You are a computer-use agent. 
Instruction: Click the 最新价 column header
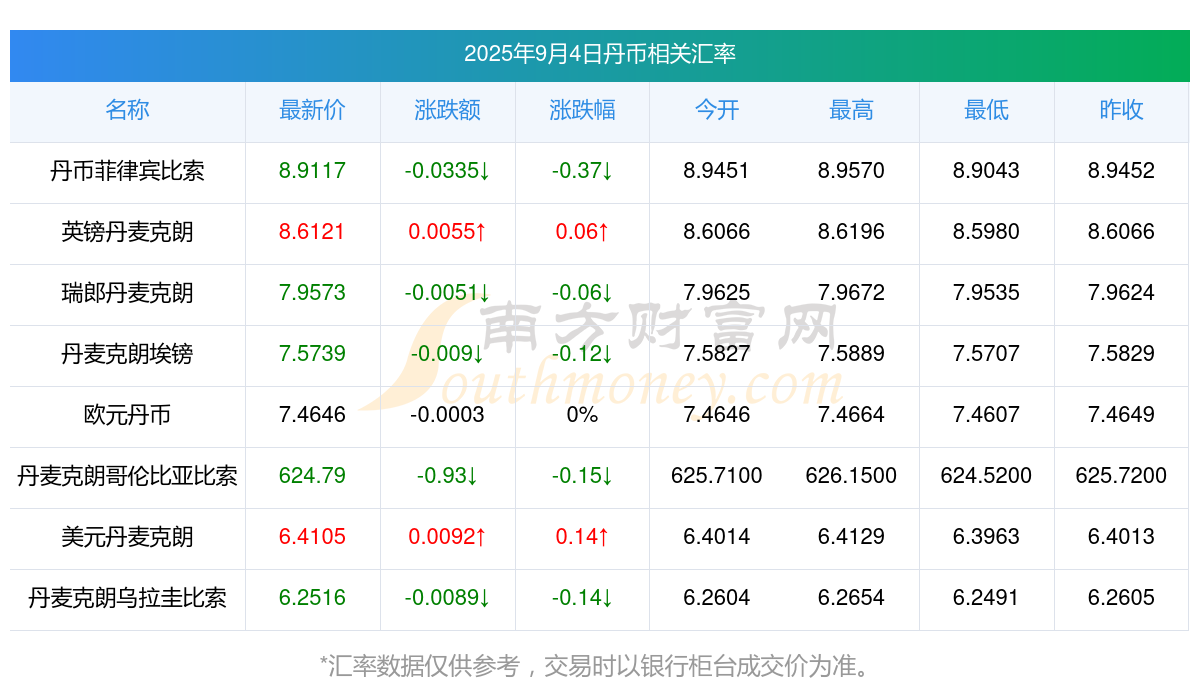[x=313, y=110]
